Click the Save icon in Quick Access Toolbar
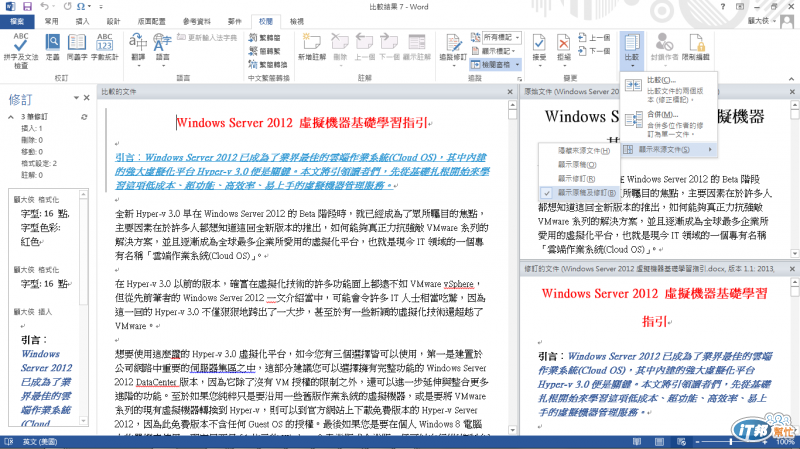800x449 pixels. (27, 7)
